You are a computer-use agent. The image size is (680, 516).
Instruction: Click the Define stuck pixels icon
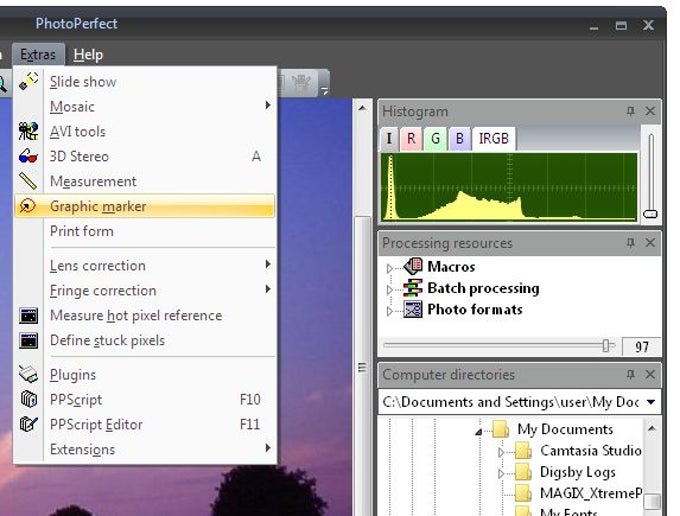[x=29, y=341]
